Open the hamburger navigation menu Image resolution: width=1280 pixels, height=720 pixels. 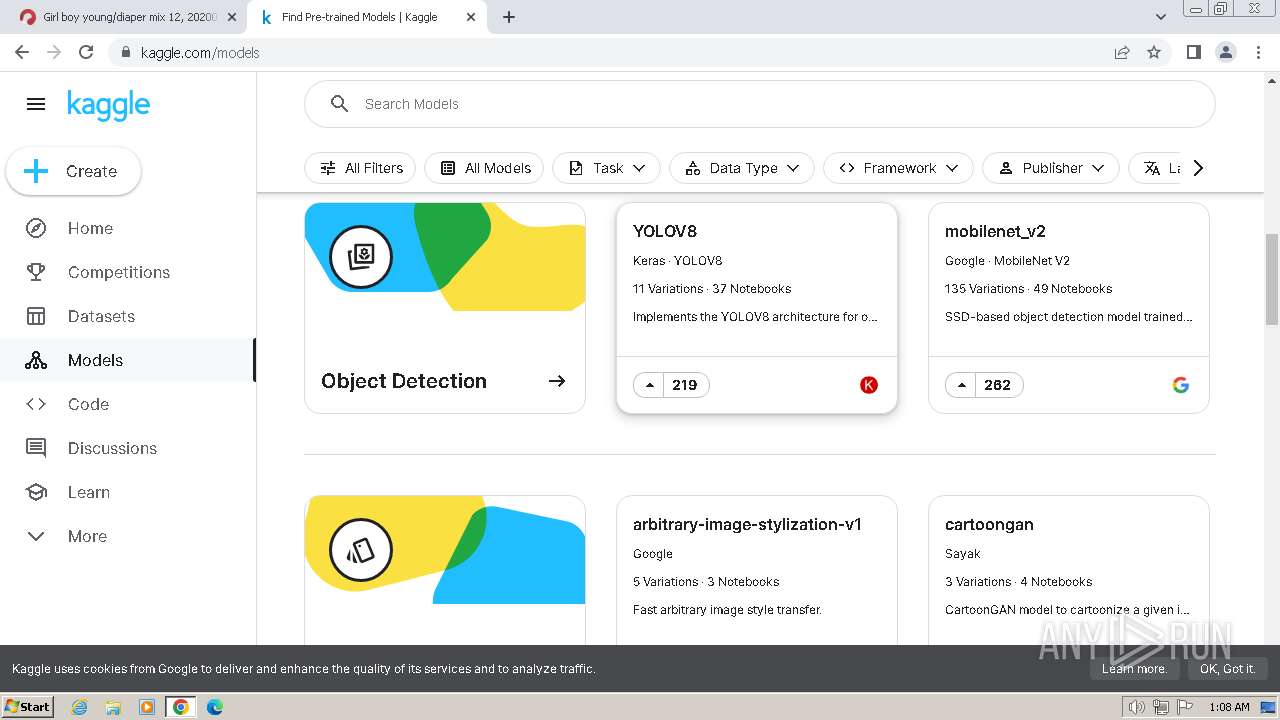point(36,104)
